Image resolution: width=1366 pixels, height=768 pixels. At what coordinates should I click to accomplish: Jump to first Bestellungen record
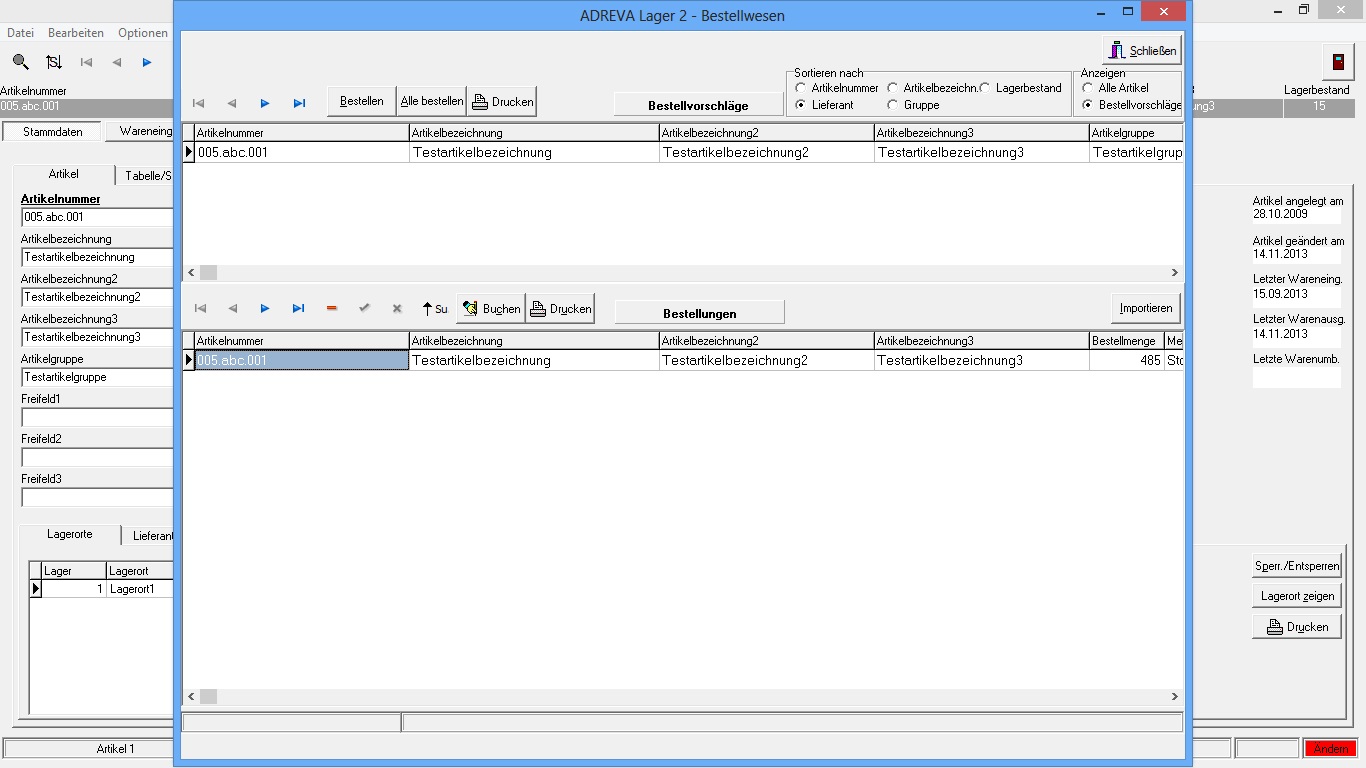(x=199, y=309)
